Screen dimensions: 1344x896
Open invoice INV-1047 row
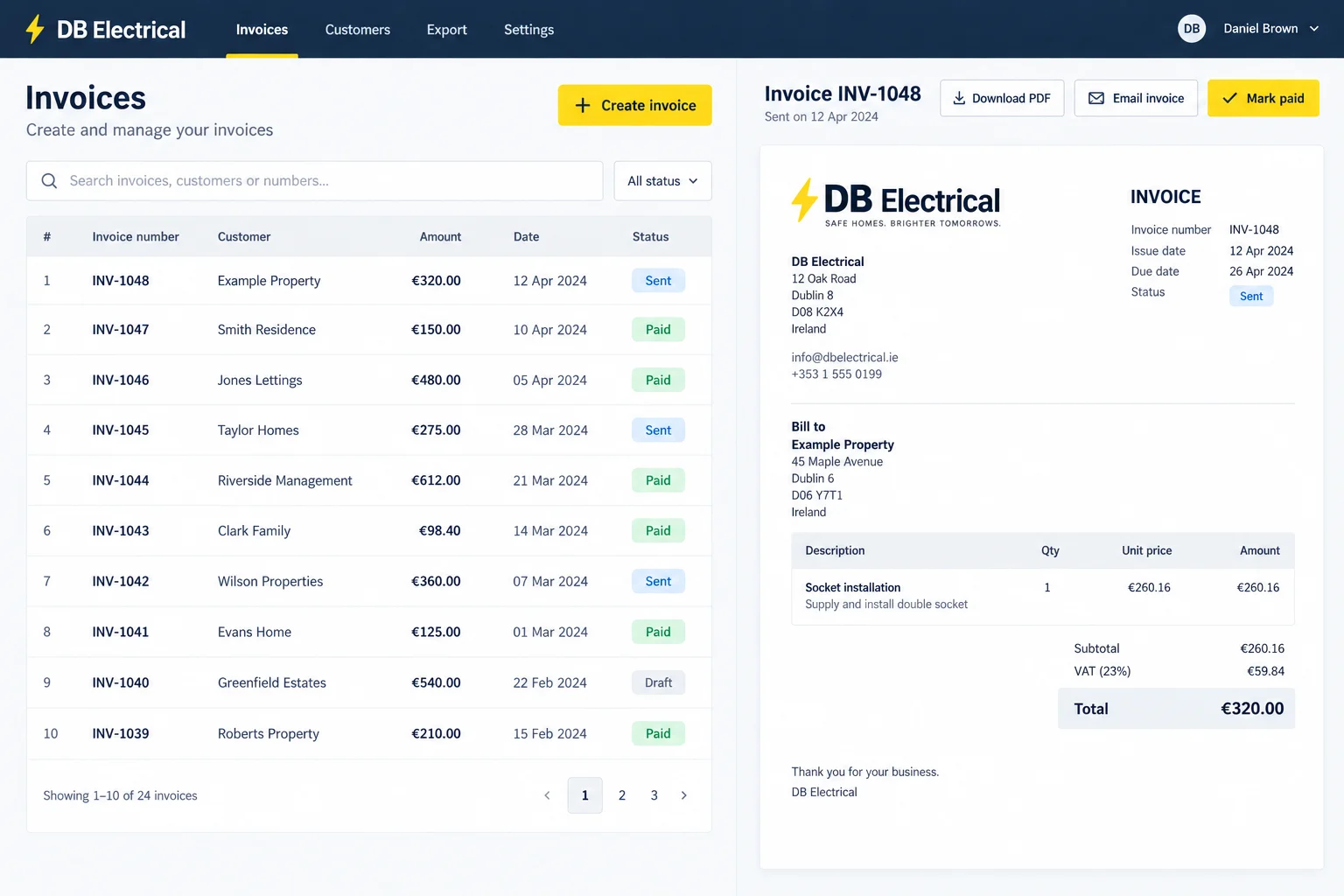369,330
